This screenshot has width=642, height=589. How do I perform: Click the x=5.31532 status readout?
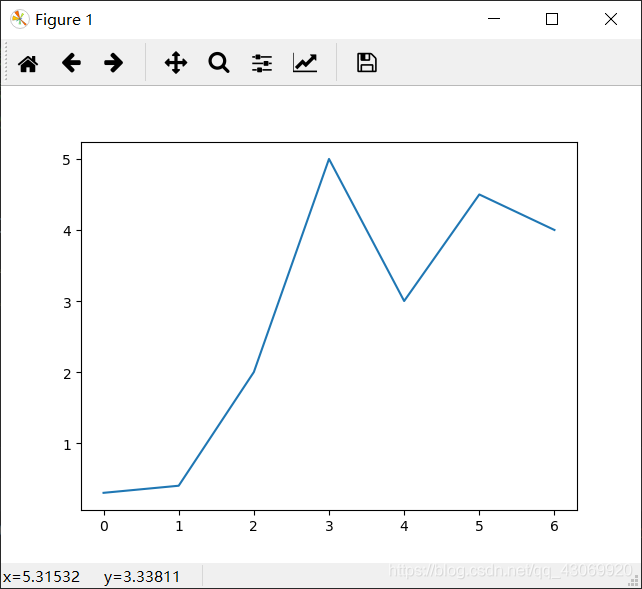pos(41,577)
